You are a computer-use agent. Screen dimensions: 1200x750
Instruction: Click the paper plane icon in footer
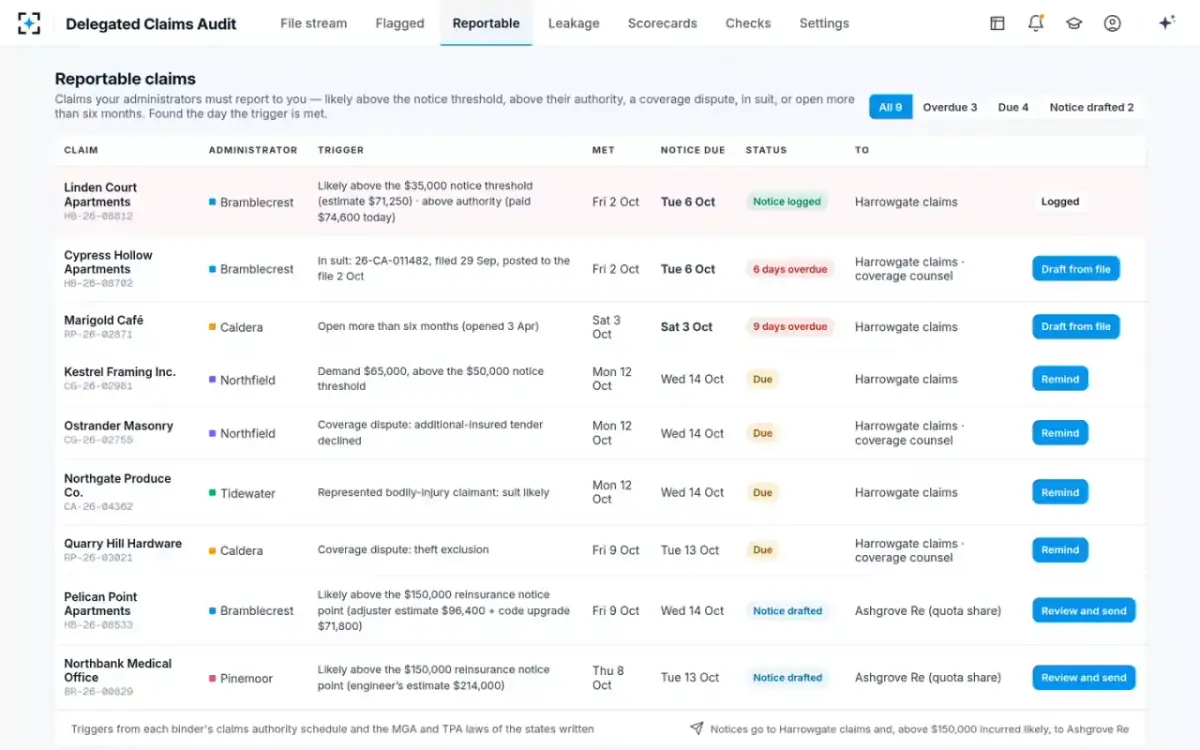(696, 729)
